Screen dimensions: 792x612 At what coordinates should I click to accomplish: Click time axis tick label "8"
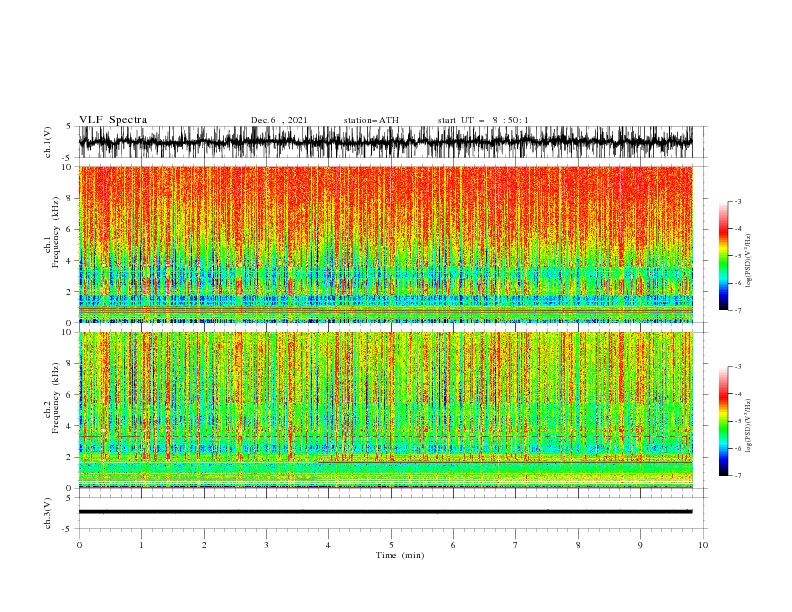point(578,545)
